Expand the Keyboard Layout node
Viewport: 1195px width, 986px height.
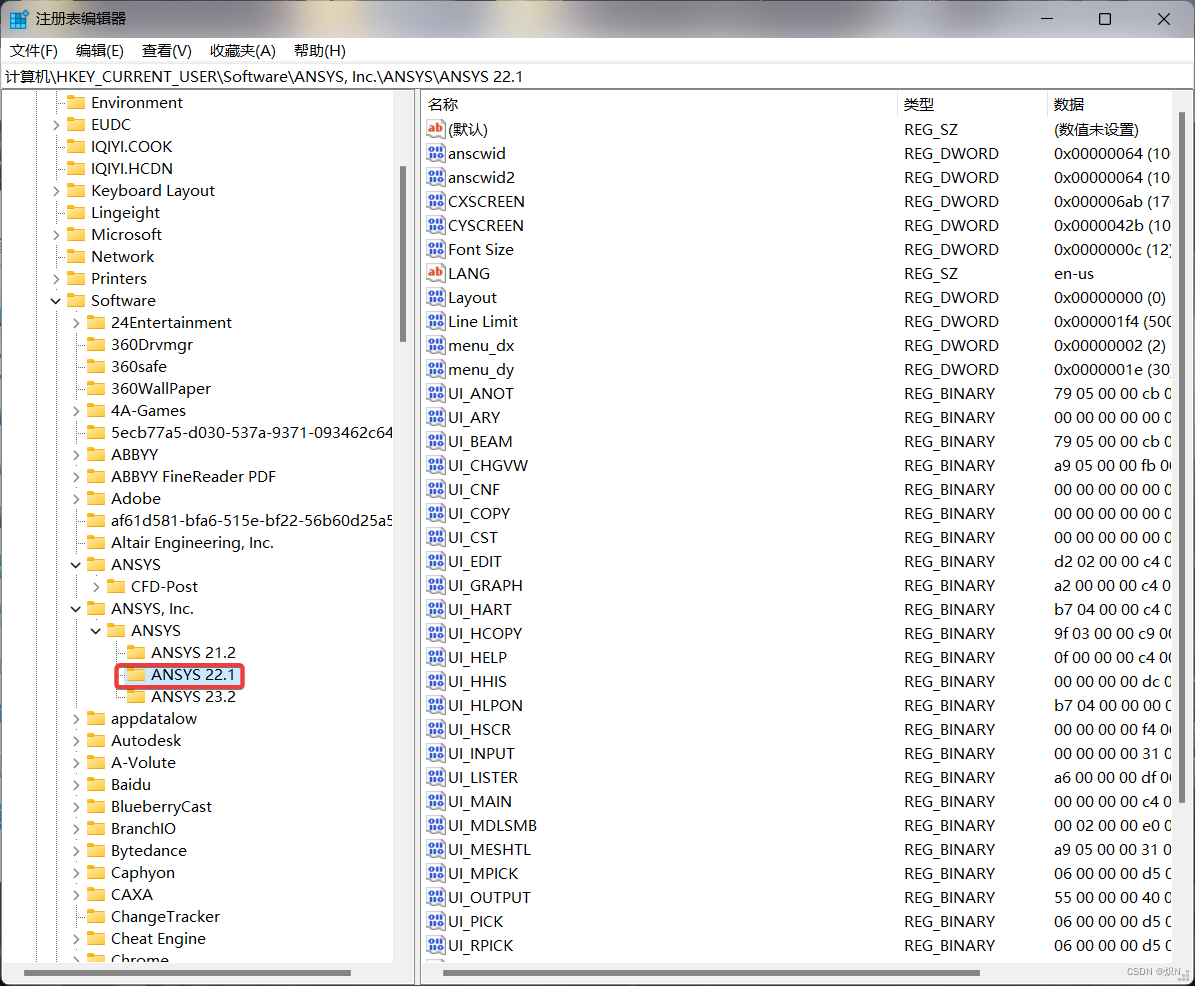pyautogui.click(x=56, y=190)
